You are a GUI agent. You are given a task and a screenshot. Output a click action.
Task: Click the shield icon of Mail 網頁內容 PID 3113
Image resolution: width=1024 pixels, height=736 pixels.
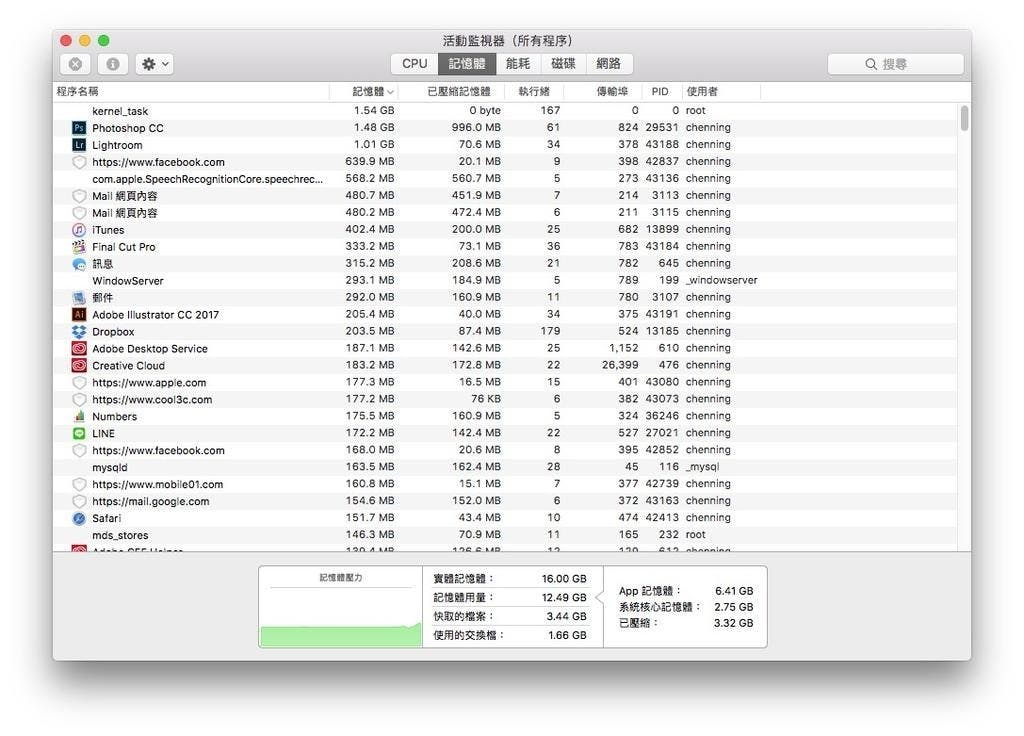(79, 196)
